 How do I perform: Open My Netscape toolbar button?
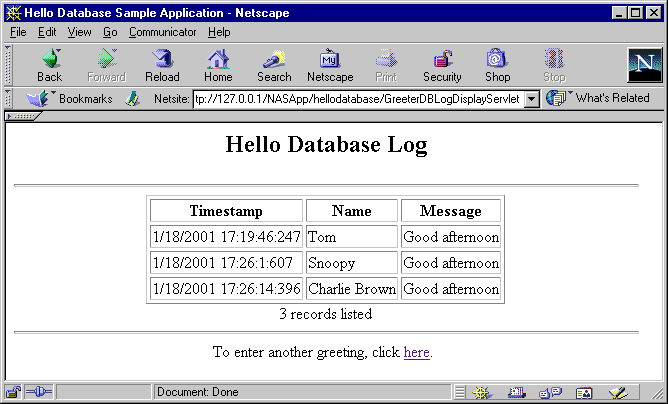(x=330, y=65)
